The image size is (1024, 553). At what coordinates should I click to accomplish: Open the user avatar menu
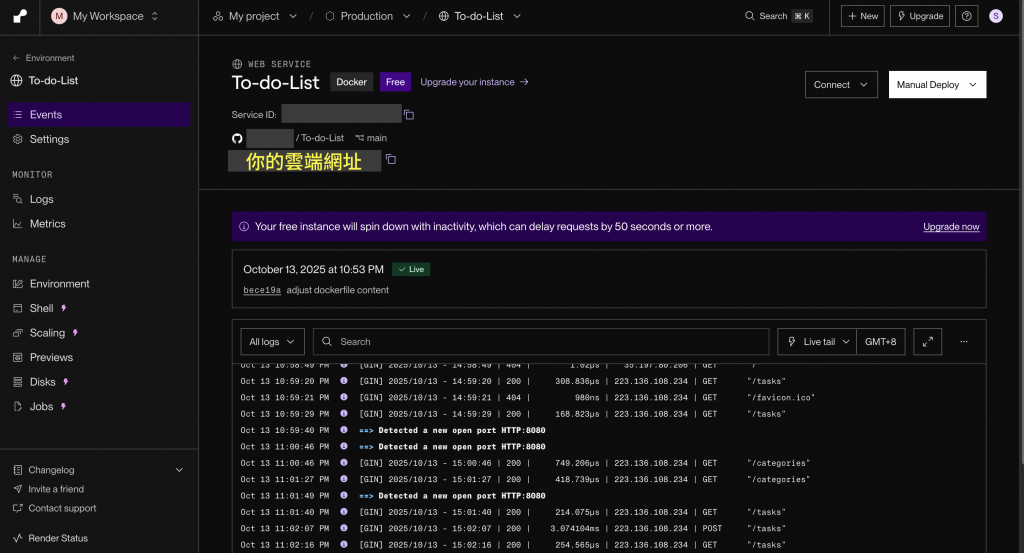pos(995,16)
